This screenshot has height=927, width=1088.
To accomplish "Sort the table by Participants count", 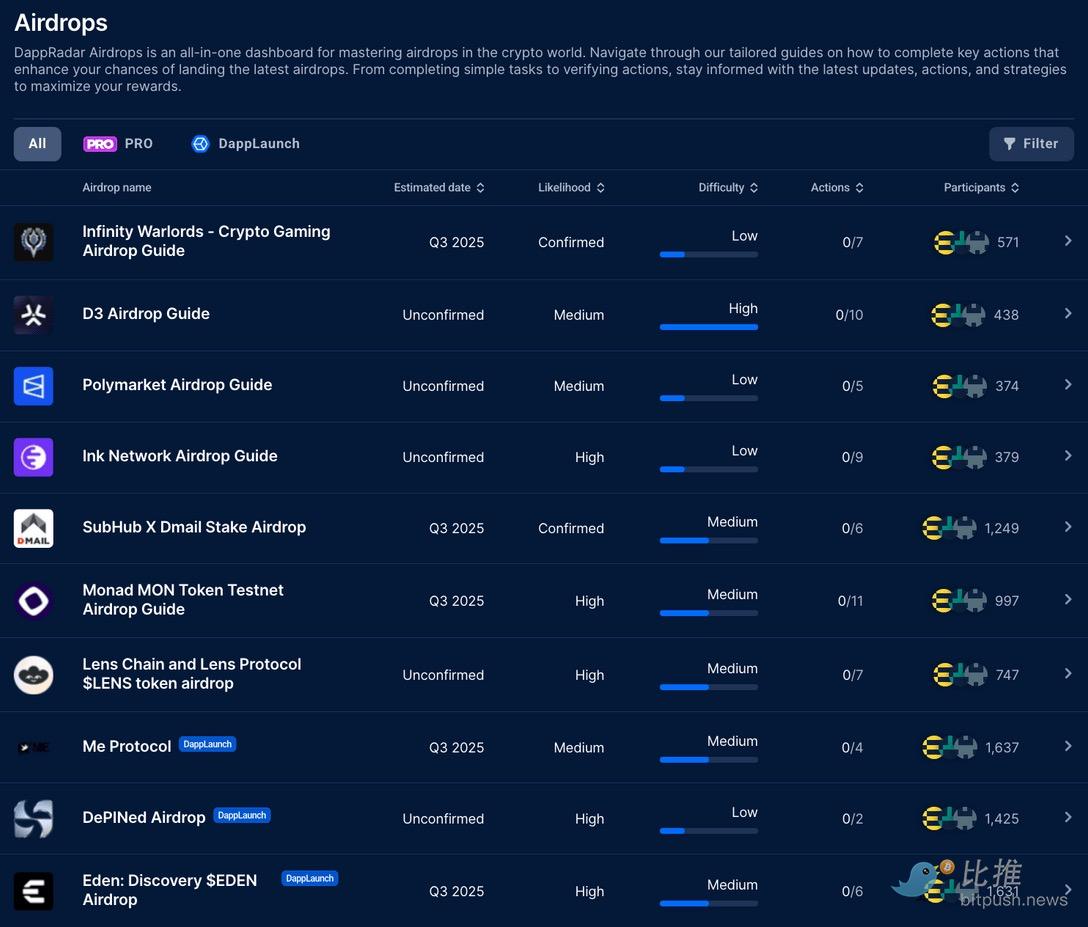I will 981,187.
